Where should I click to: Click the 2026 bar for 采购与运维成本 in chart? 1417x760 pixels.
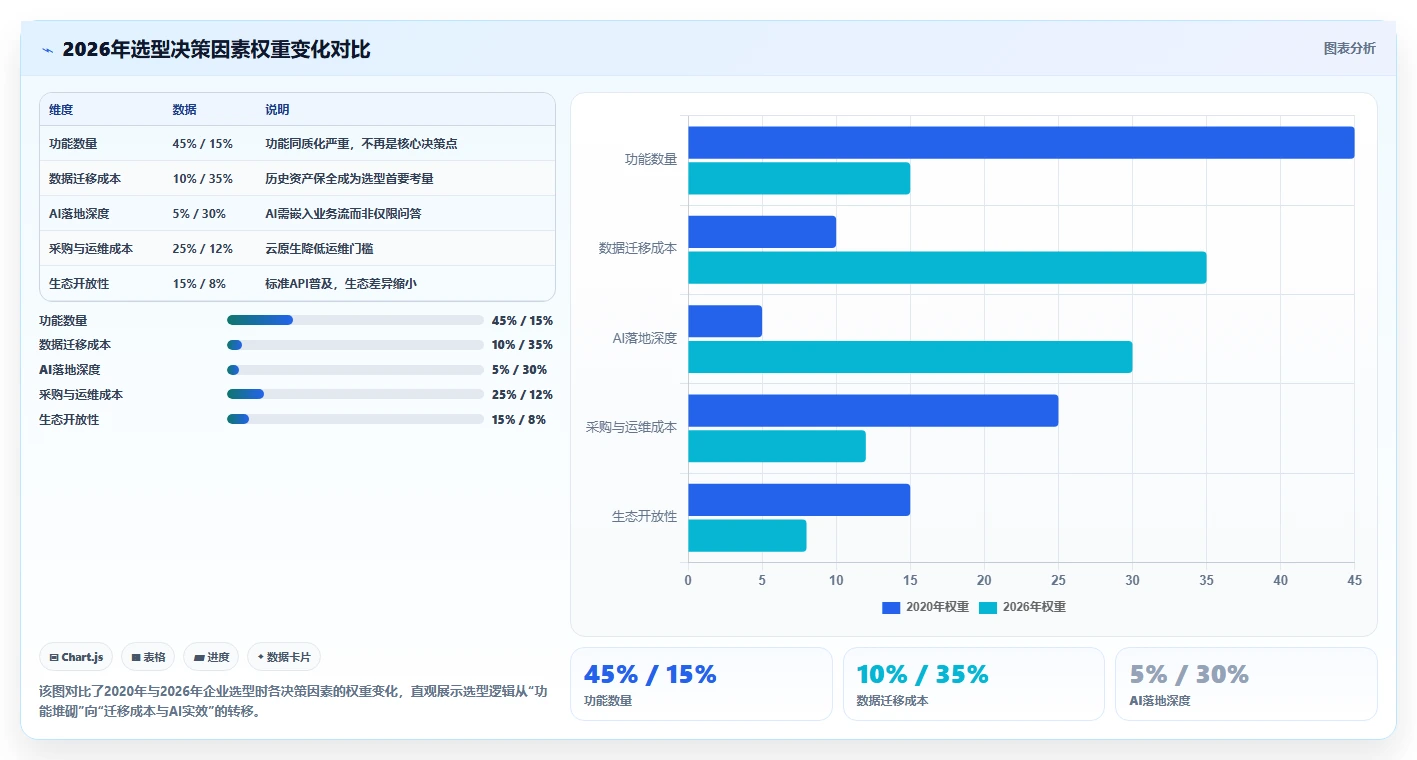[777, 446]
